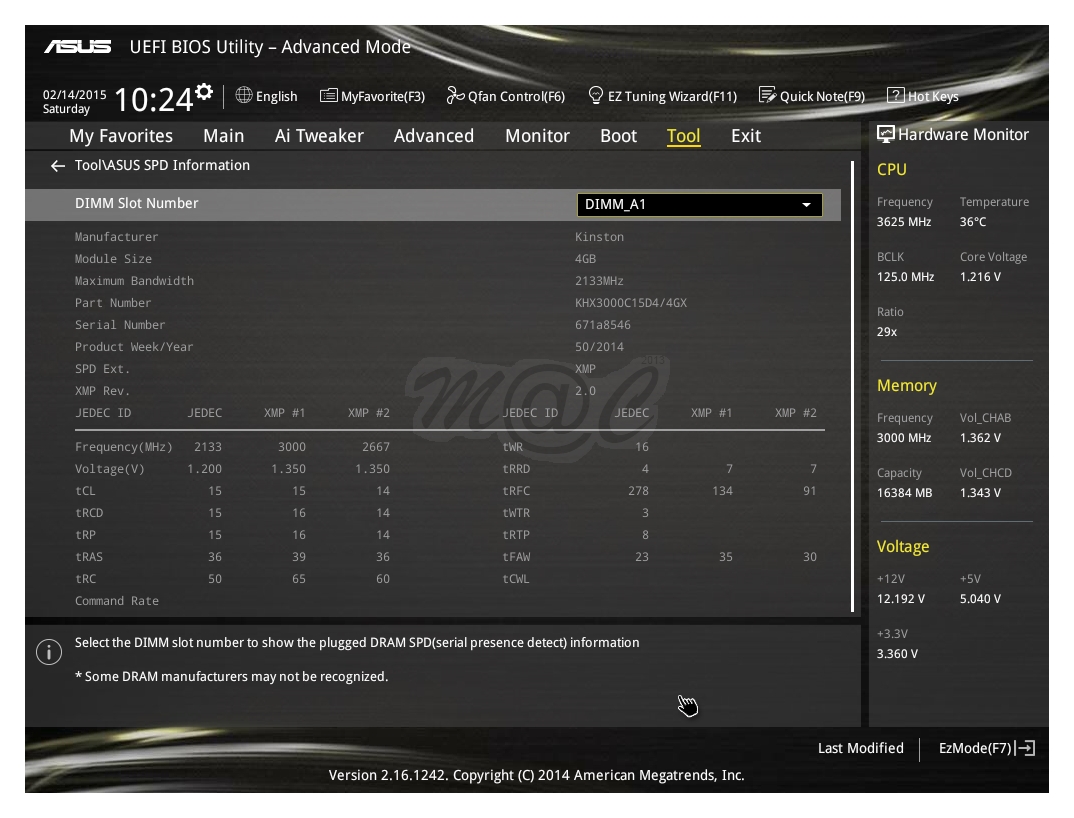Click the Hardware Monitor screen icon
The height and width of the screenshot is (818, 1074).
pos(886,134)
